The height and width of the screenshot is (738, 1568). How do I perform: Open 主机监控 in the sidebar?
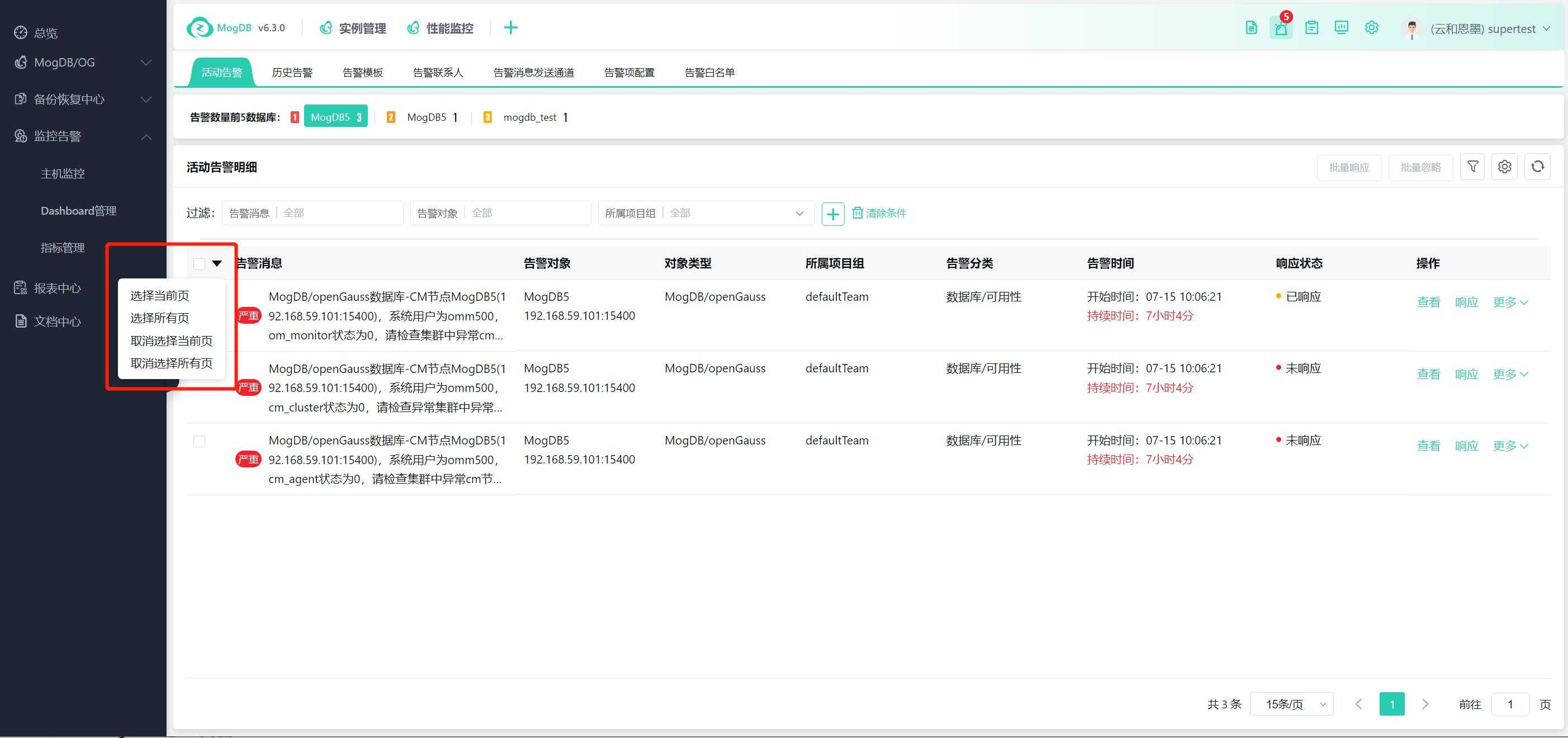[x=63, y=173]
